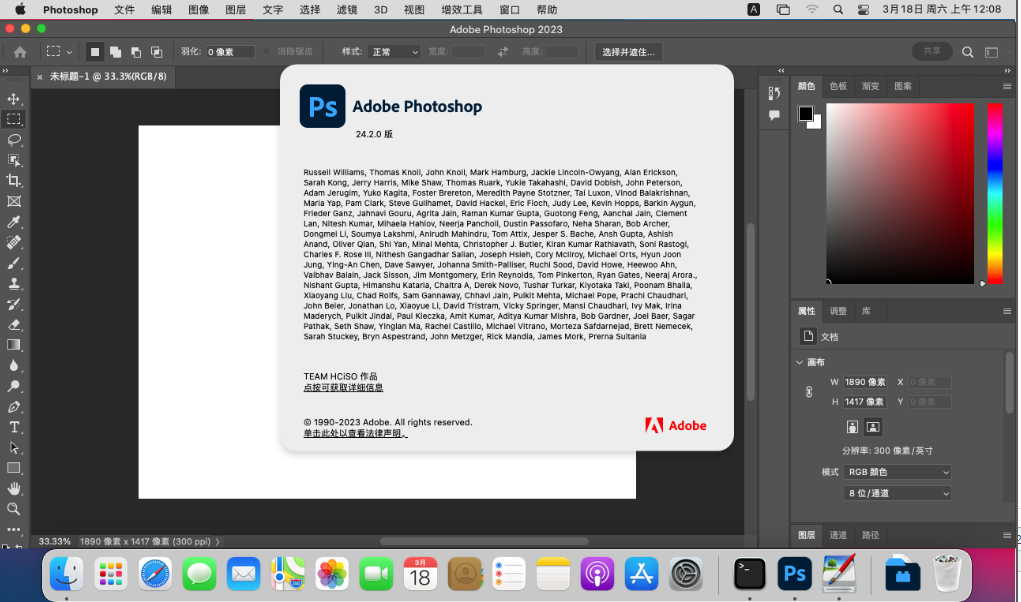This screenshot has width=1021, height=602.
Task: Select the Frame tool
Action: (x=14, y=202)
